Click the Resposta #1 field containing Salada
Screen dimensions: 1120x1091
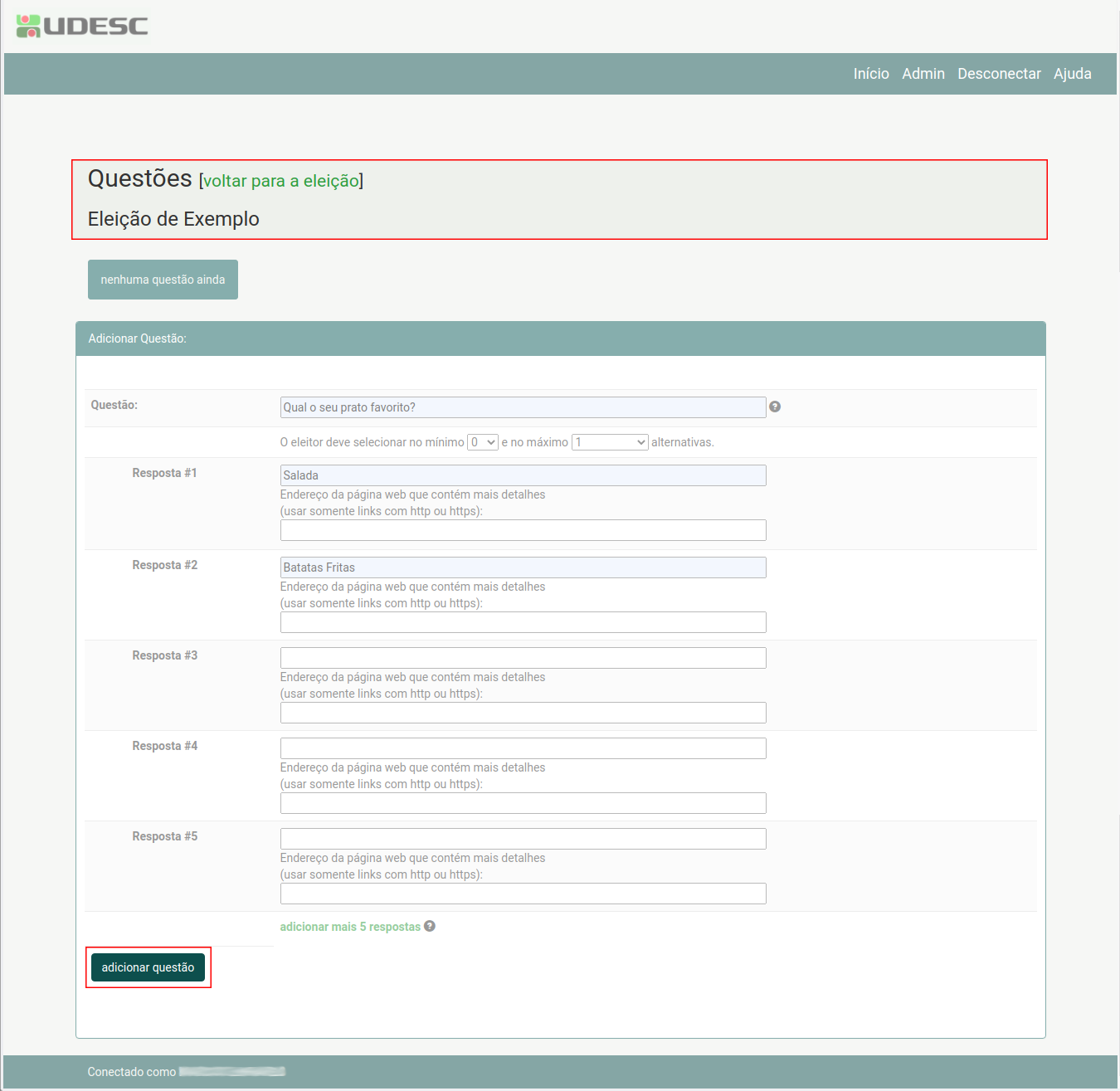[x=523, y=475]
